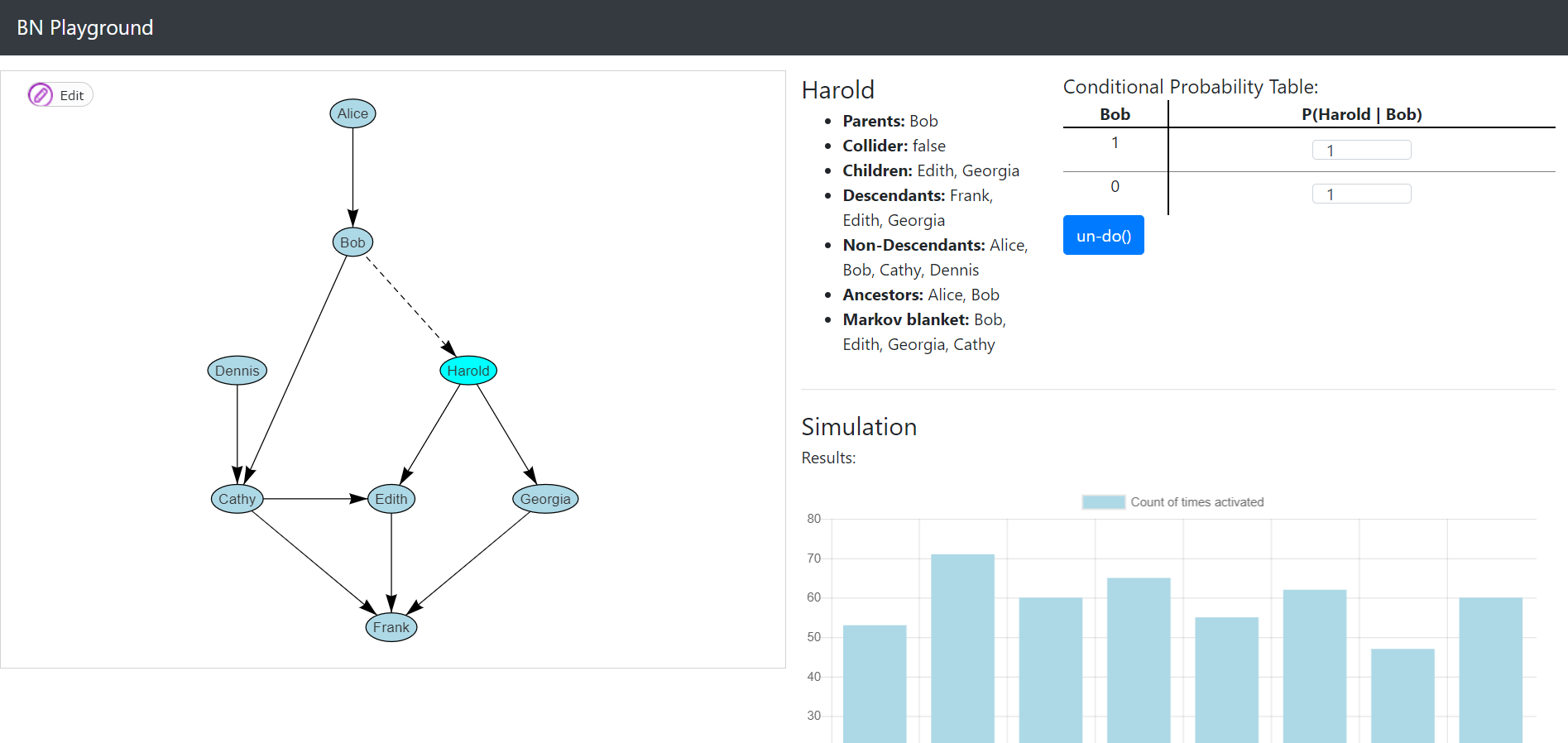The image size is (1568, 743).
Task: Select the Georgia node
Action: (x=545, y=499)
